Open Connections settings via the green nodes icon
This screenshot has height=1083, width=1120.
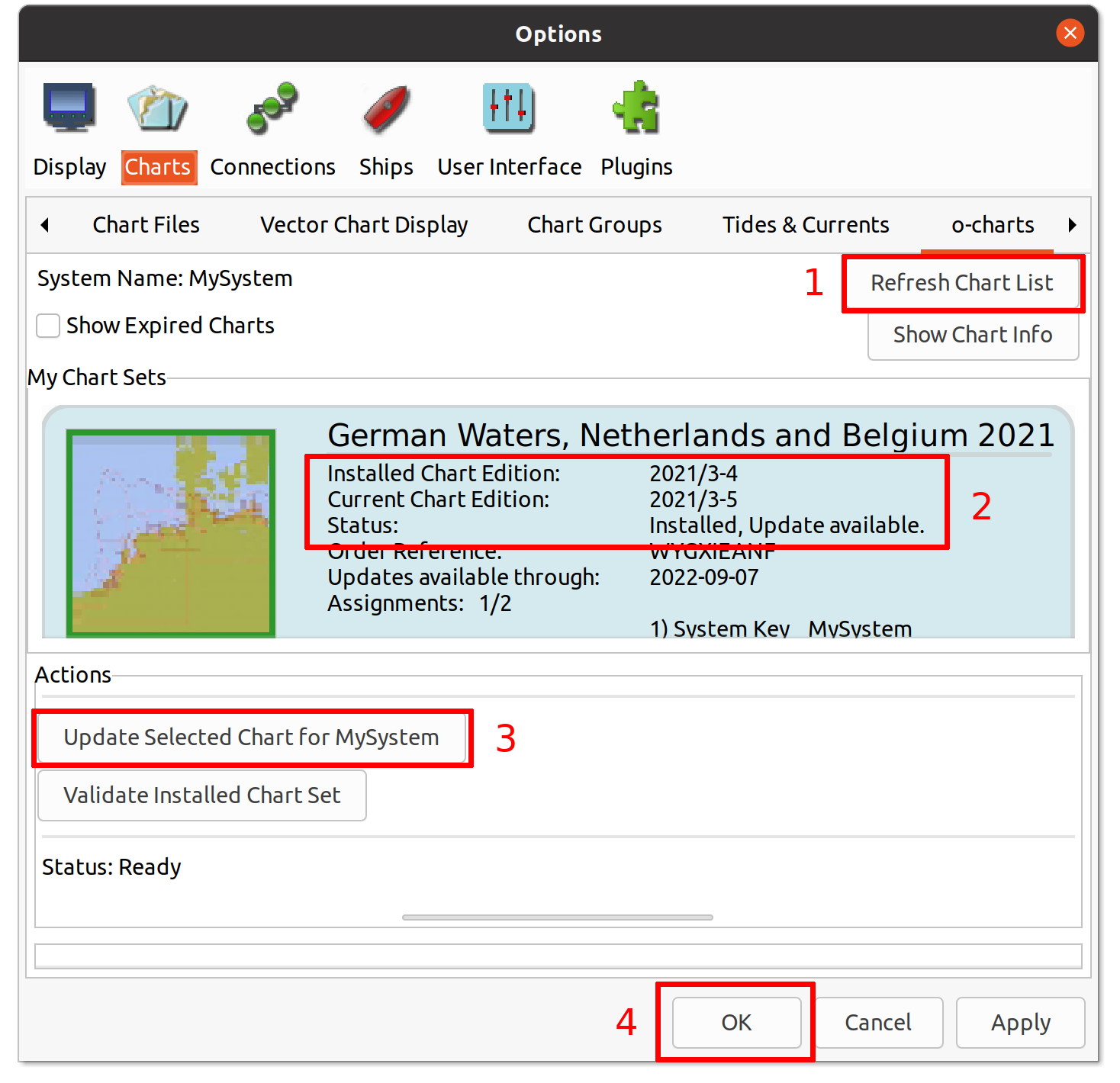pos(272,108)
